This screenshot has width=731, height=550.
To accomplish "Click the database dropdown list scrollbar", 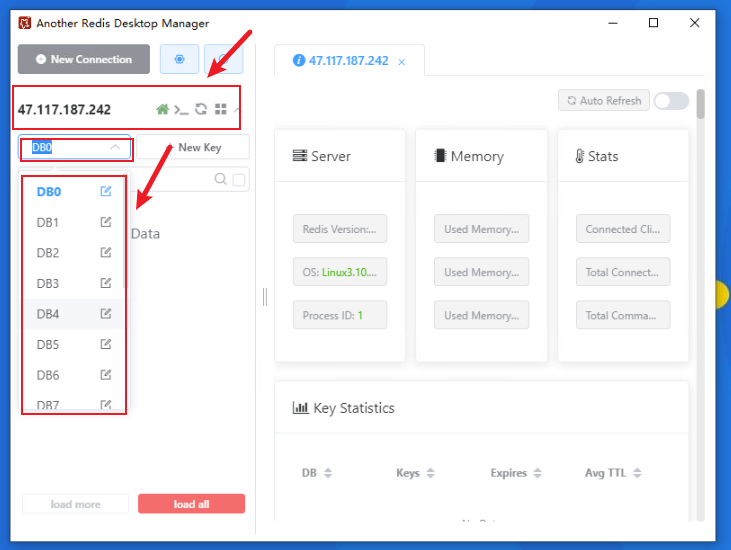I will tap(124, 232).
